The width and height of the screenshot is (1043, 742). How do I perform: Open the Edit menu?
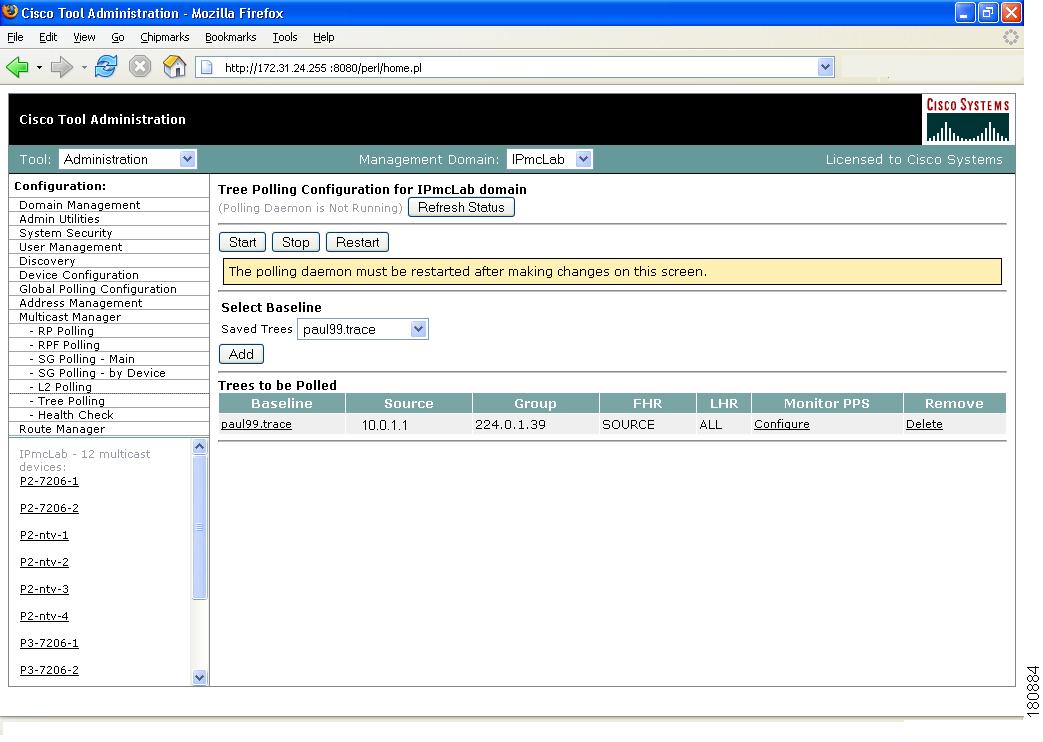48,37
